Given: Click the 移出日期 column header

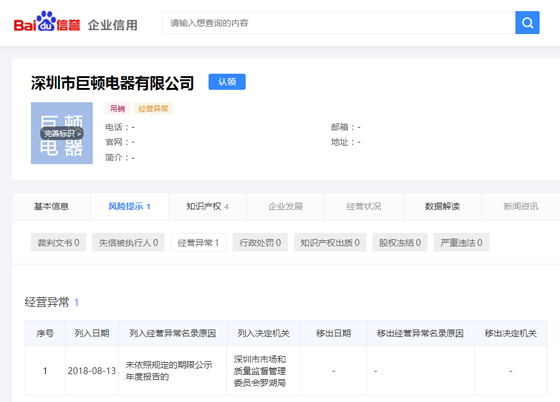Looking at the screenshot, I should (334, 333).
